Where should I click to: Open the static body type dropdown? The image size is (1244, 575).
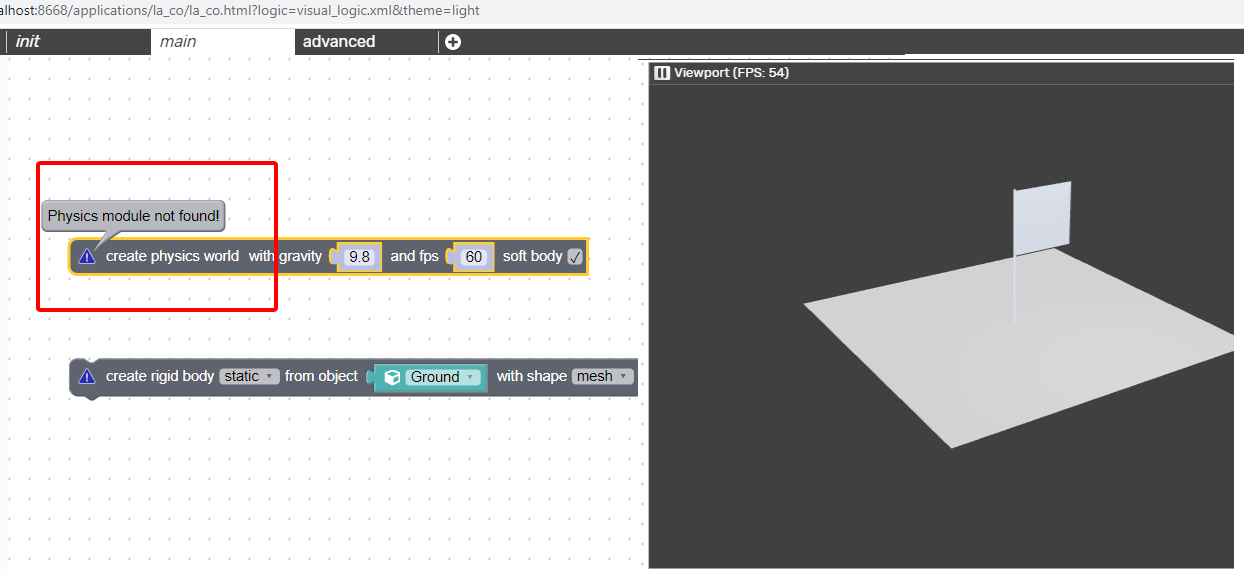249,377
